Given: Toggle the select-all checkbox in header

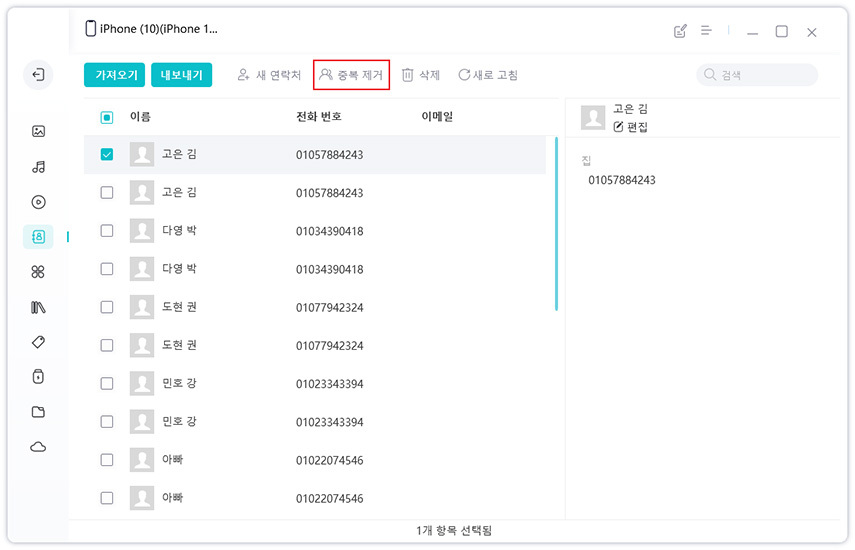Looking at the screenshot, I should point(107,117).
